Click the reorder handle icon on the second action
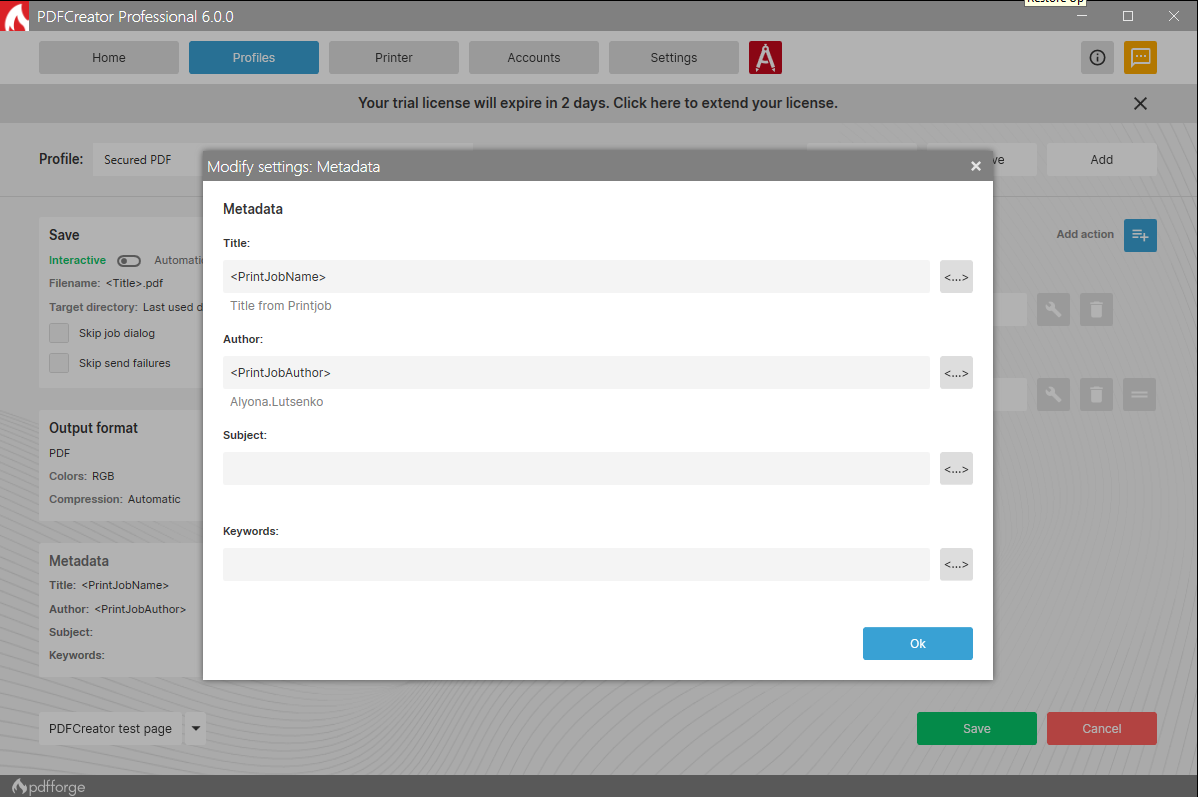1198x797 pixels. coord(1139,394)
